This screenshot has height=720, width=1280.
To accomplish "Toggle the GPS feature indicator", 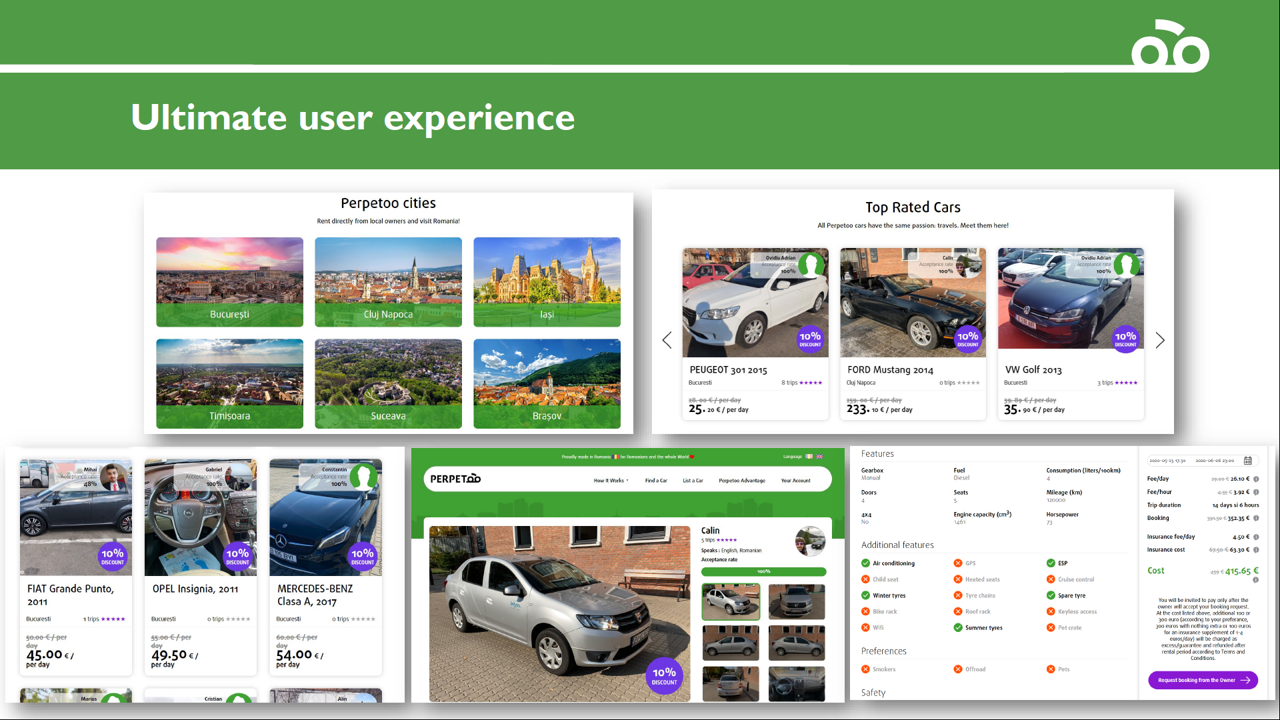I will click(x=958, y=563).
